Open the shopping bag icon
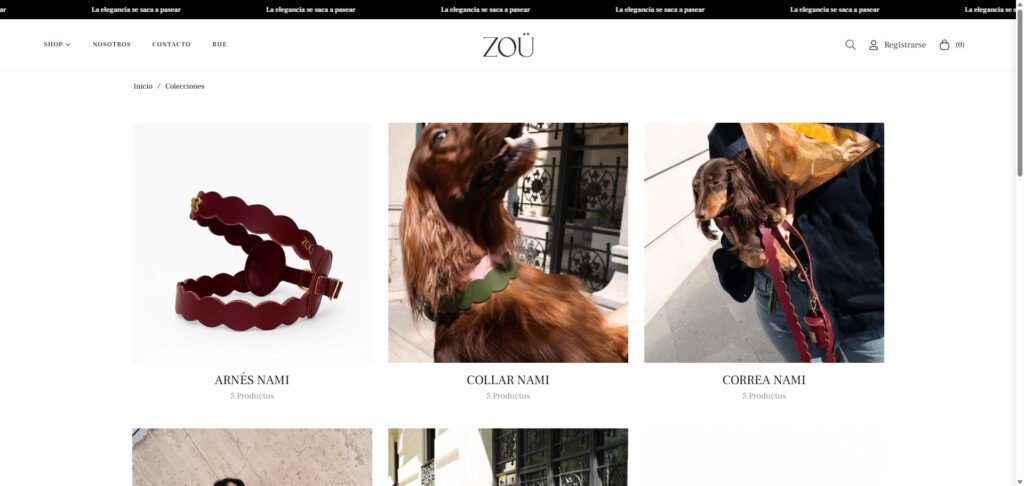The height and width of the screenshot is (486, 1024). point(944,44)
